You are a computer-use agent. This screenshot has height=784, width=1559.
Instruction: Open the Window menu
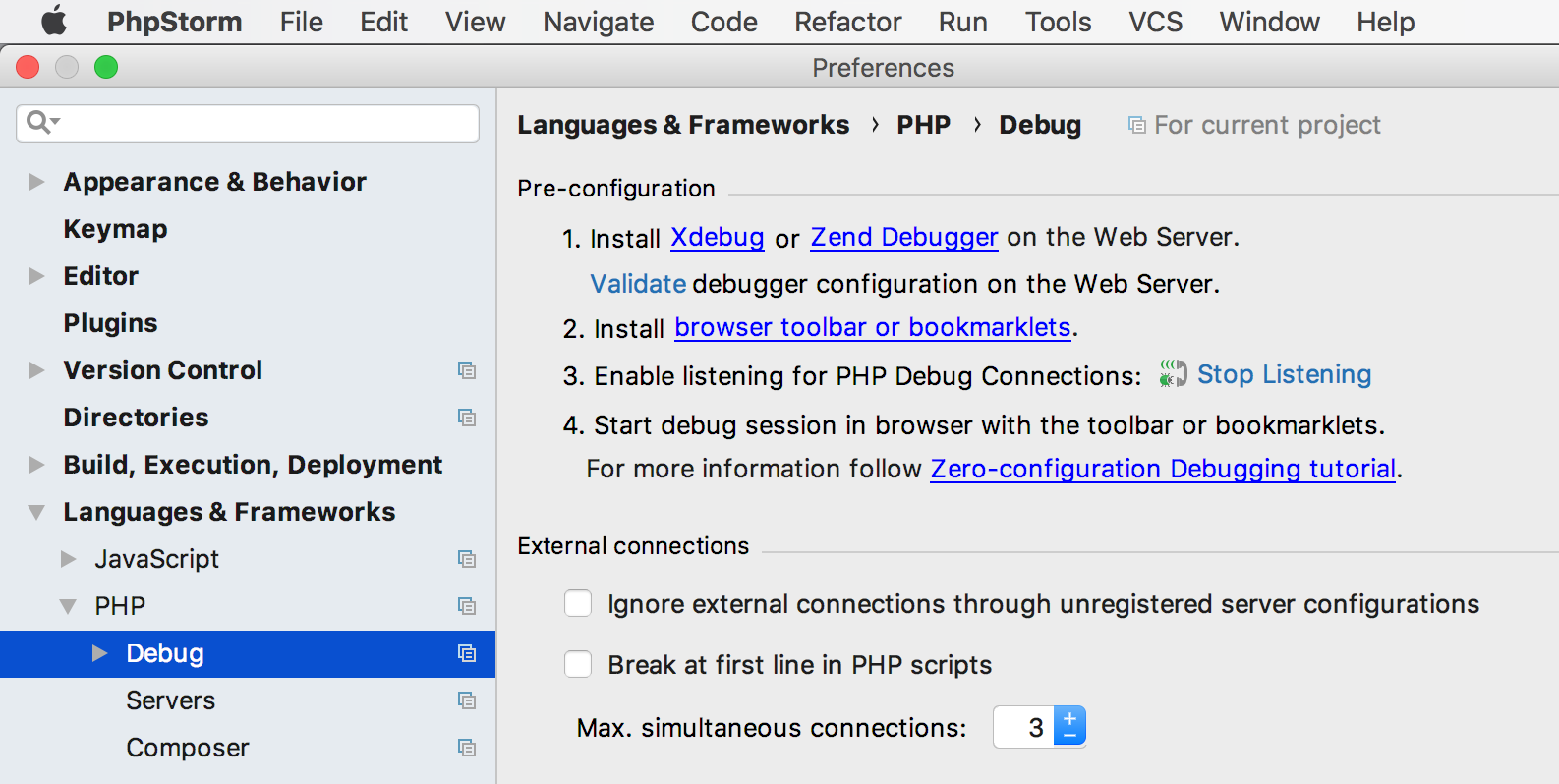click(x=1269, y=22)
